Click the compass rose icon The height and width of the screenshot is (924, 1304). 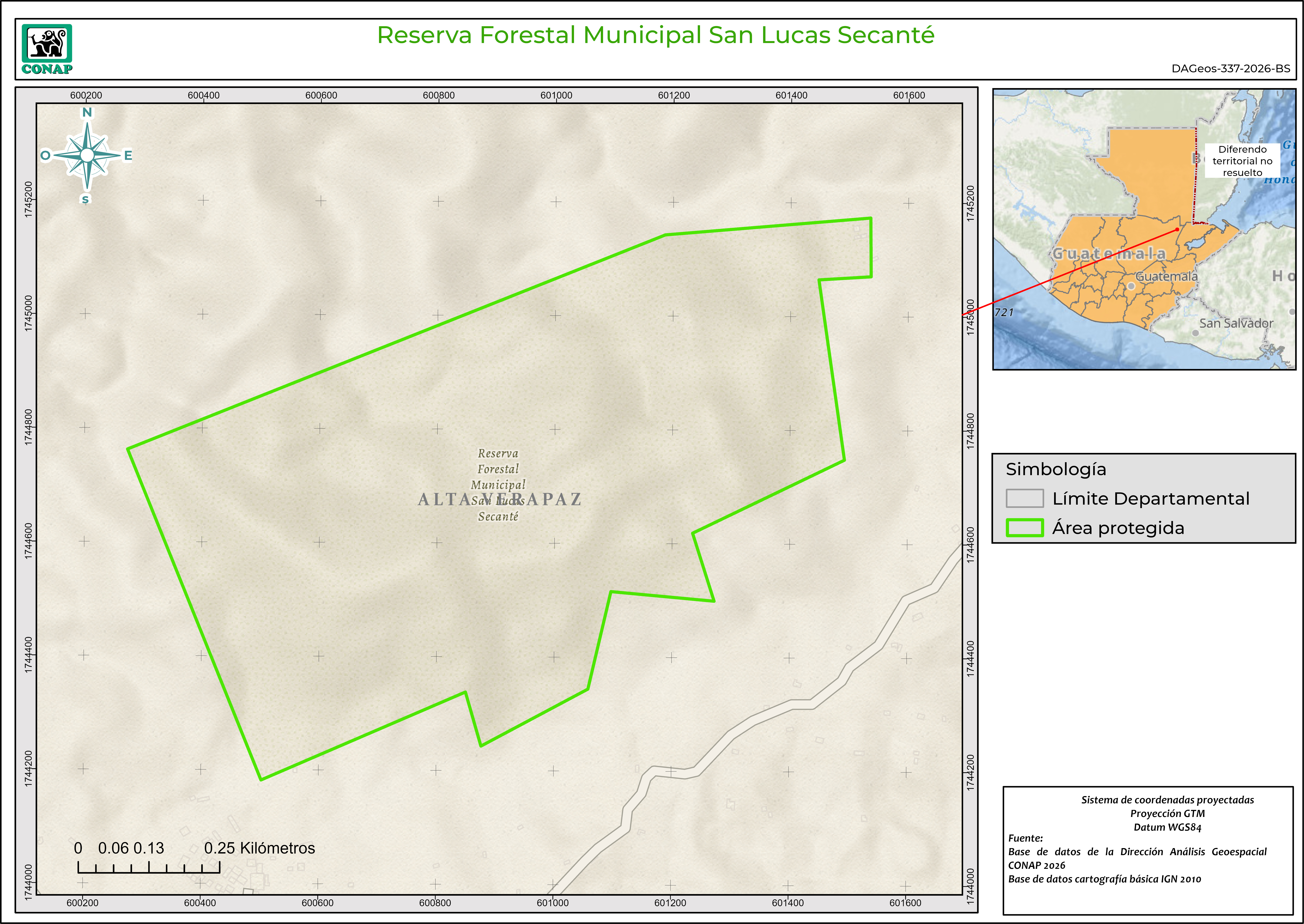[x=87, y=155]
